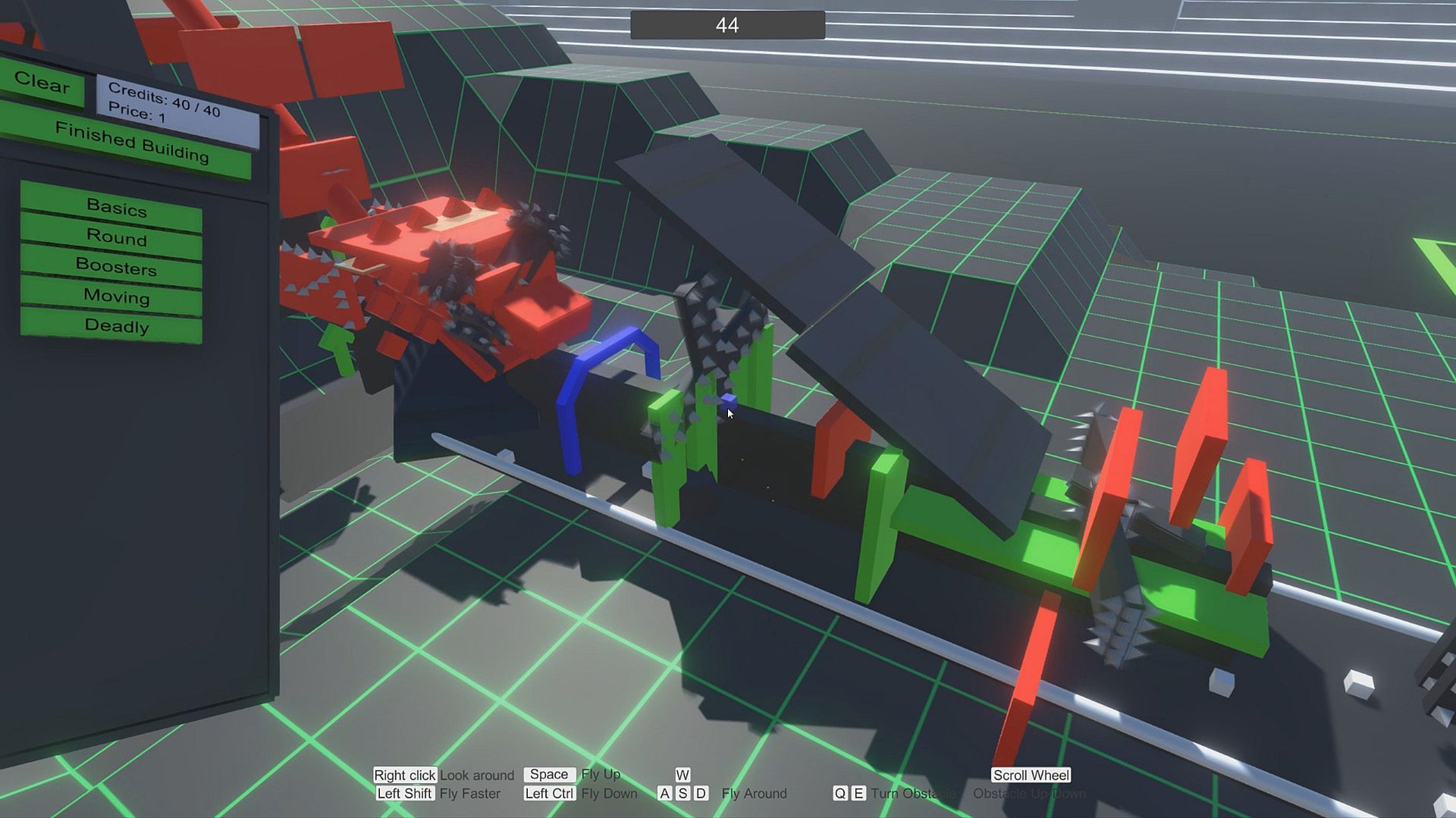Click the Left Ctrl key hint
This screenshot has width=1456, height=818.
coord(549,793)
